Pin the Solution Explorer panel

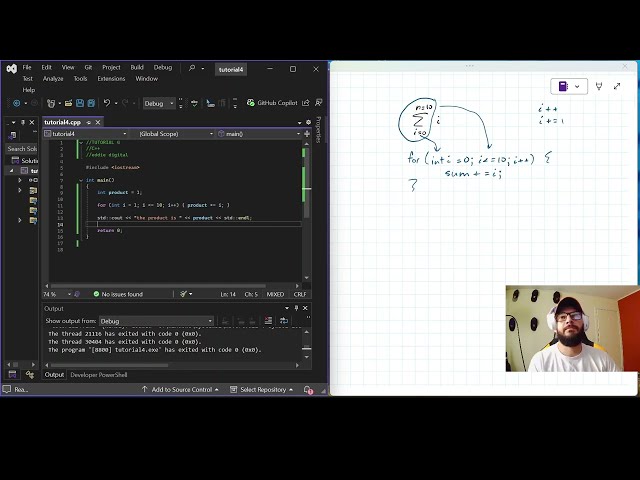pos(23,122)
